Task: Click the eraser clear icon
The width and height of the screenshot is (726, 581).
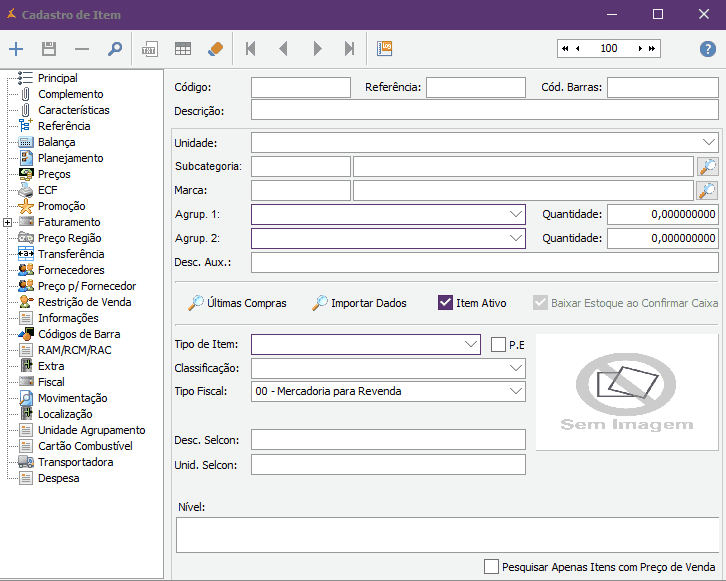Action: (x=215, y=49)
